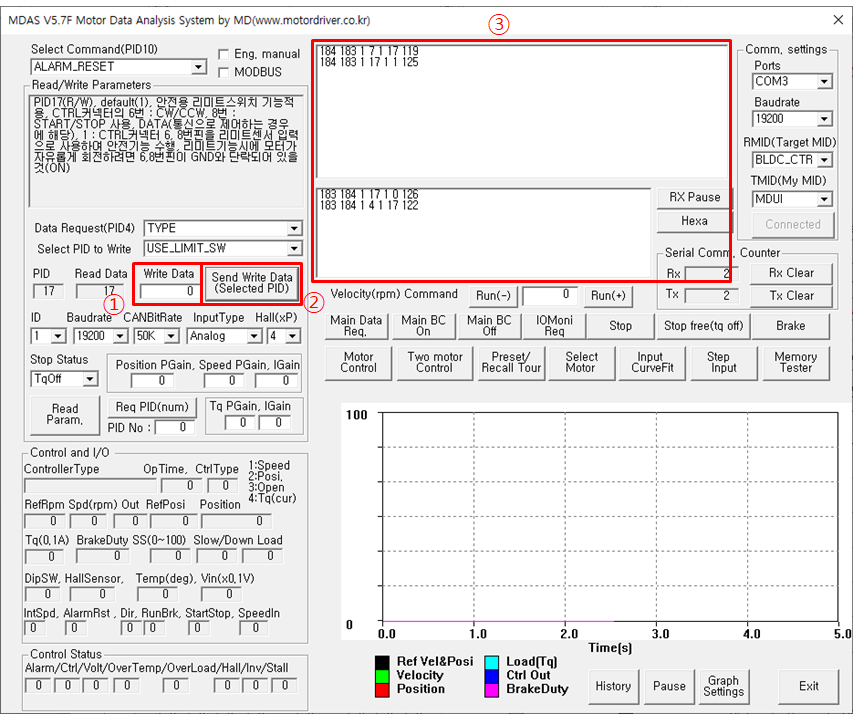This screenshot has height=714, width=853.
Task: Click the black Ref Vel&Posi legend swatch
Action: tap(382, 662)
